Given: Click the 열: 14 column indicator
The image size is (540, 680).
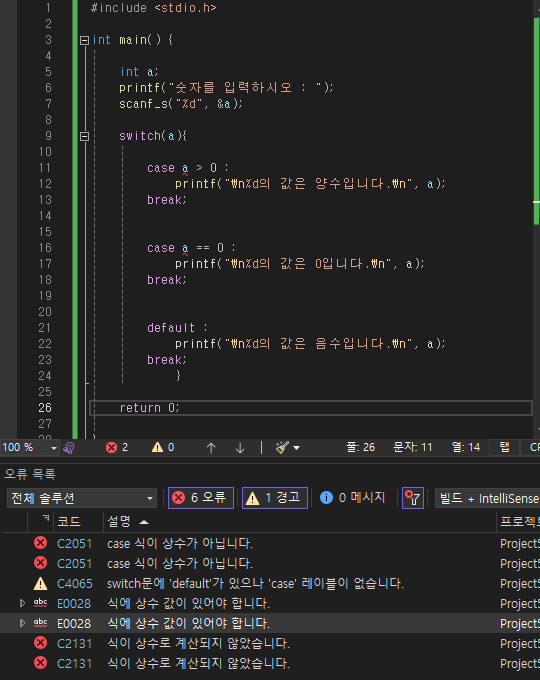Looking at the screenshot, I should pos(466,447).
